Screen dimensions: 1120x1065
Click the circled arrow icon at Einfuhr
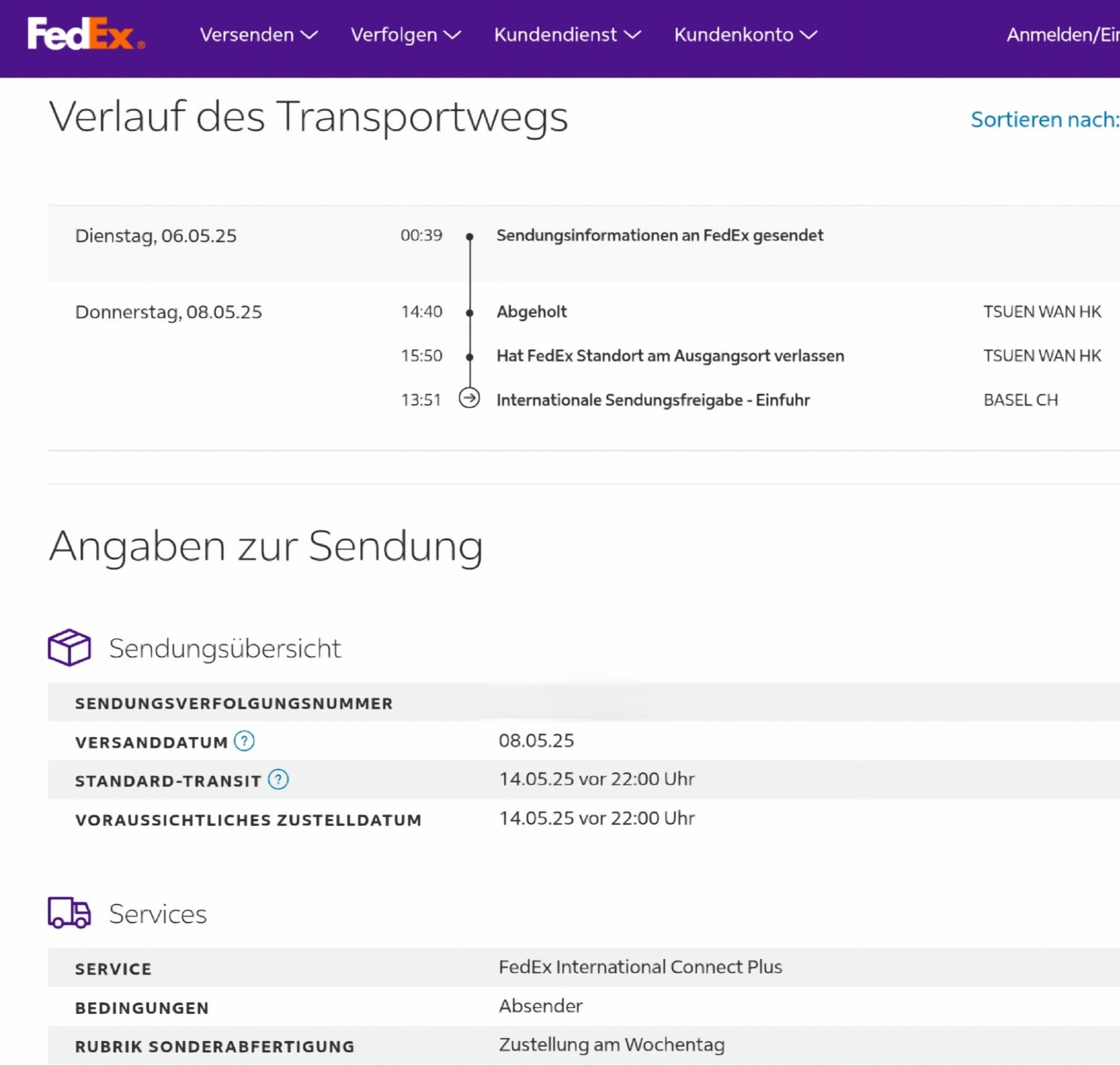pos(469,399)
